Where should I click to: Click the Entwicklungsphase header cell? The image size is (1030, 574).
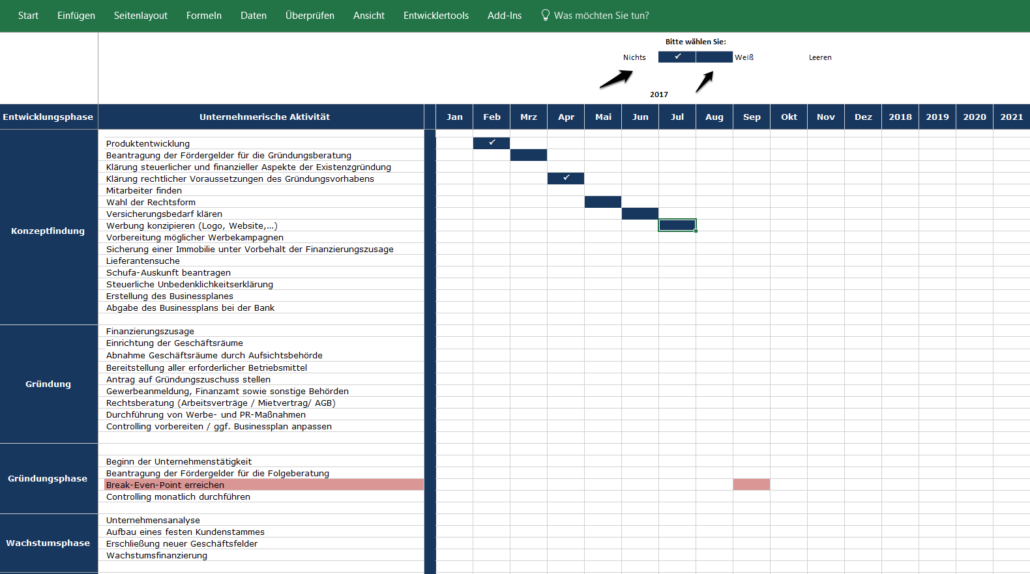point(49,117)
